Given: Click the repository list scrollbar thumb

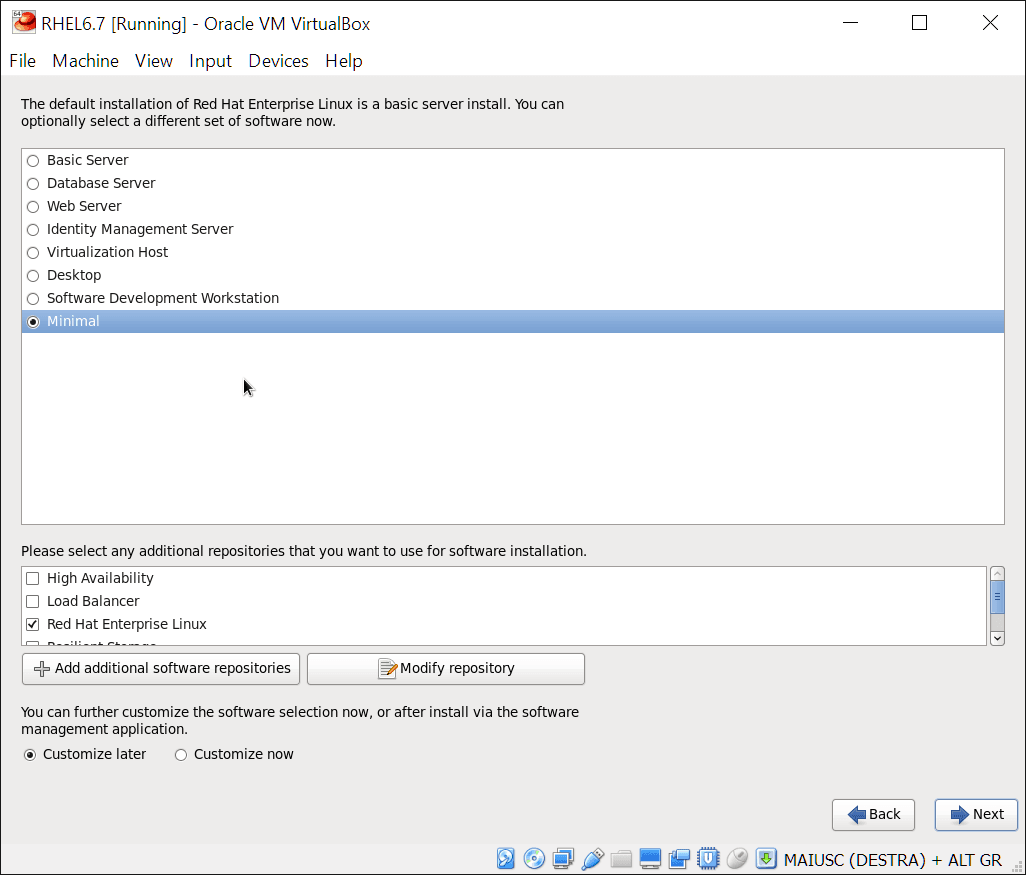Looking at the screenshot, I should point(997,597).
